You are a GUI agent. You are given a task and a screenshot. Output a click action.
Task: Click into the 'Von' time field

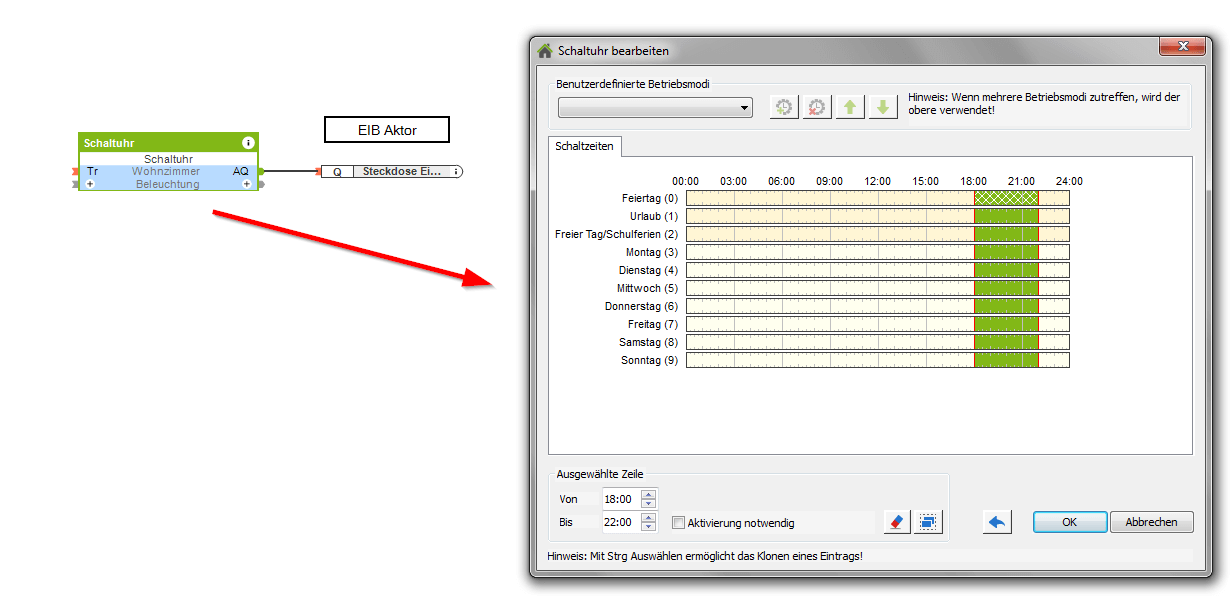pyautogui.click(x=619, y=499)
